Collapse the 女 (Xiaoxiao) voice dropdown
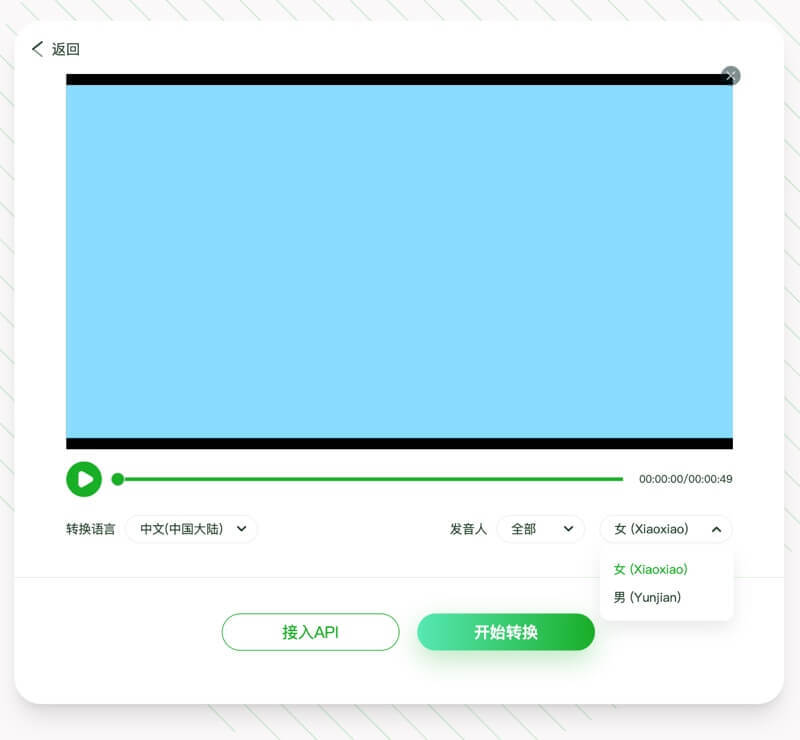Viewport: 800px width, 740px height. (x=666, y=529)
